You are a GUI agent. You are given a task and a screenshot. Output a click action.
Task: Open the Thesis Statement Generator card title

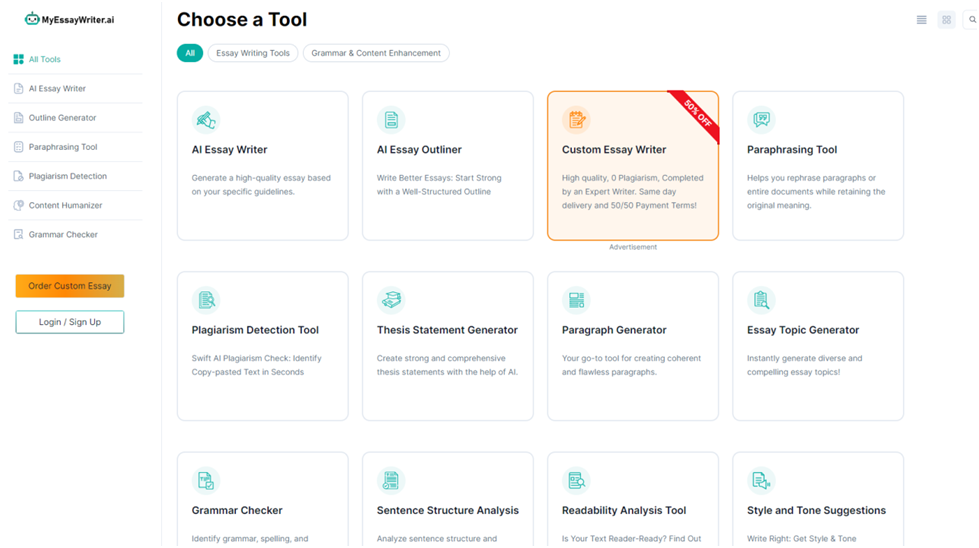click(x=447, y=330)
